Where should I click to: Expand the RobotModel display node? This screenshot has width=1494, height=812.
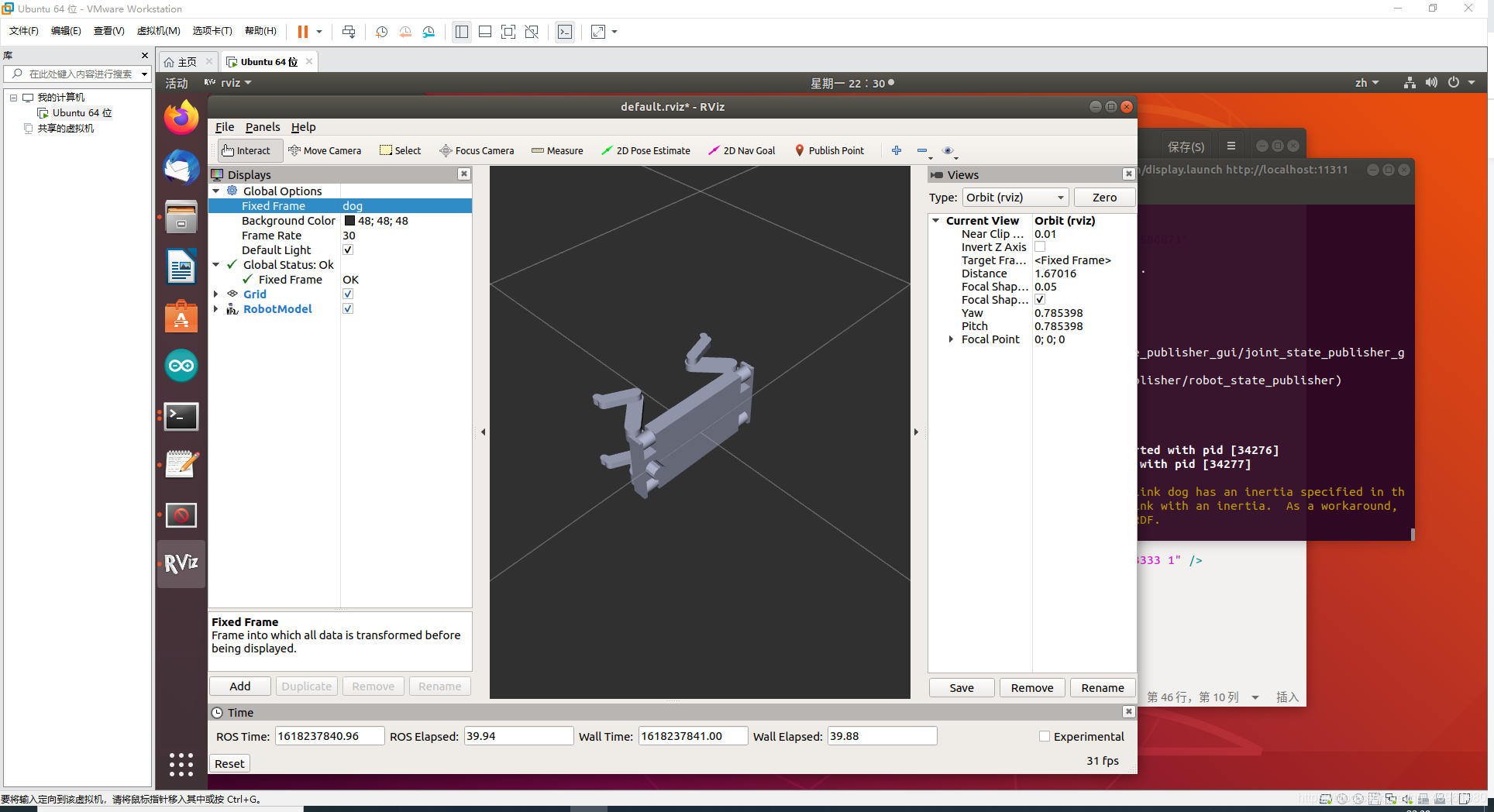coord(216,308)
